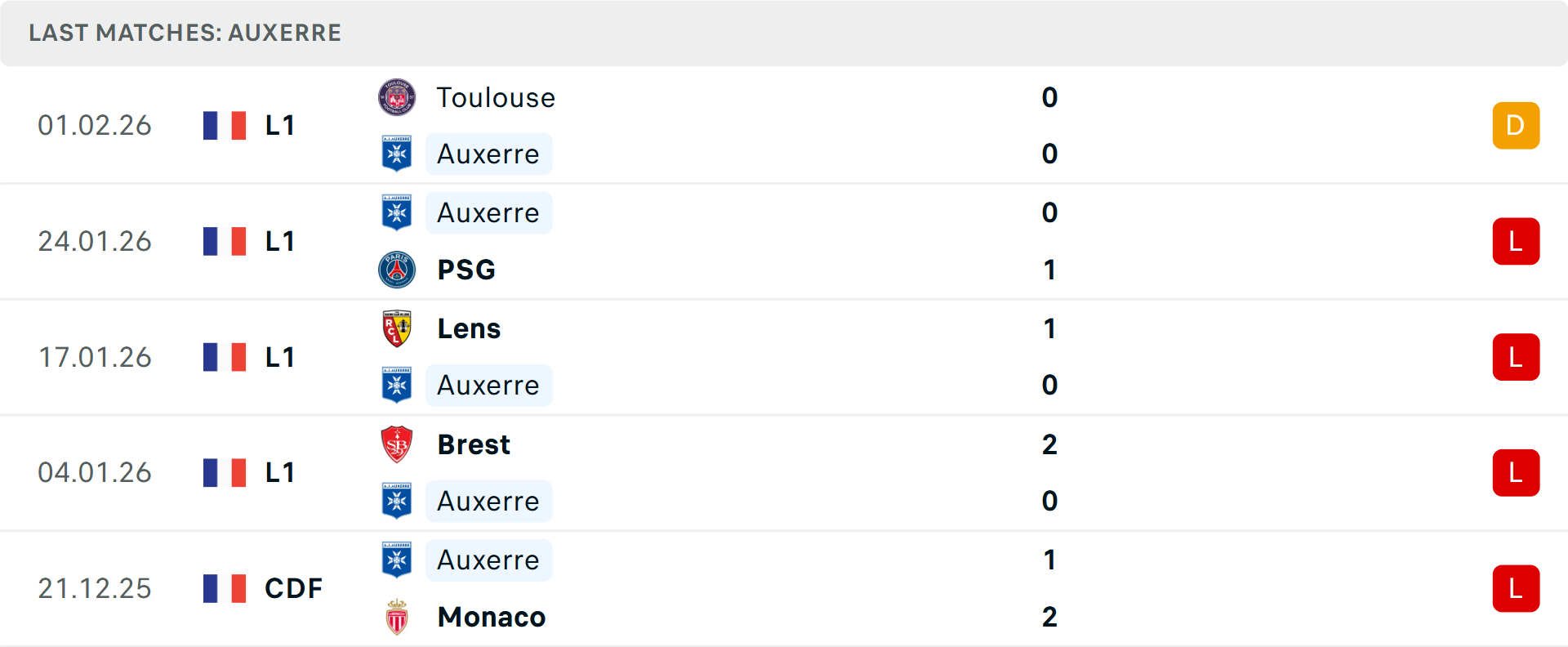This screenshot has height=647, width=1568.
Task: Click the CDF competition label
Action: 293,588
